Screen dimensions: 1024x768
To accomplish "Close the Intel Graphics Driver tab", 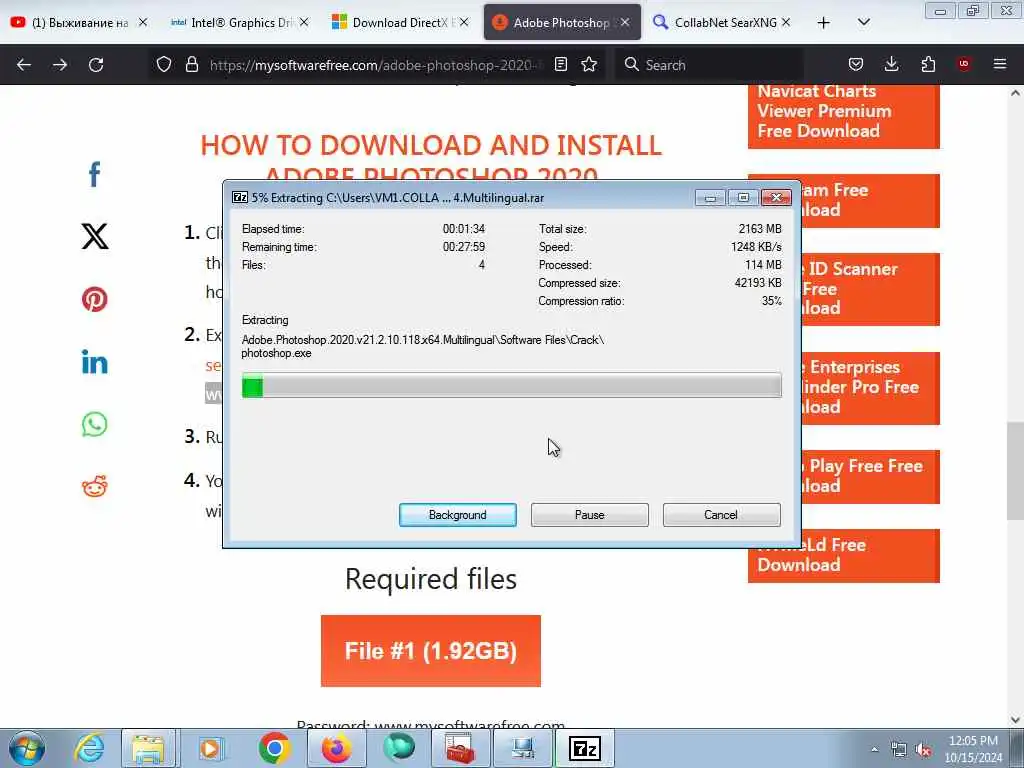I will 304,22.
